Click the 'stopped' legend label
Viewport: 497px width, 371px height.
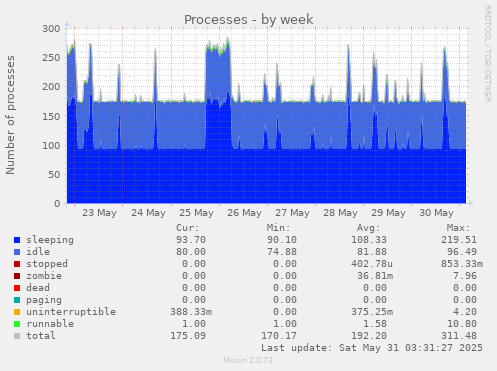[47, 264]
